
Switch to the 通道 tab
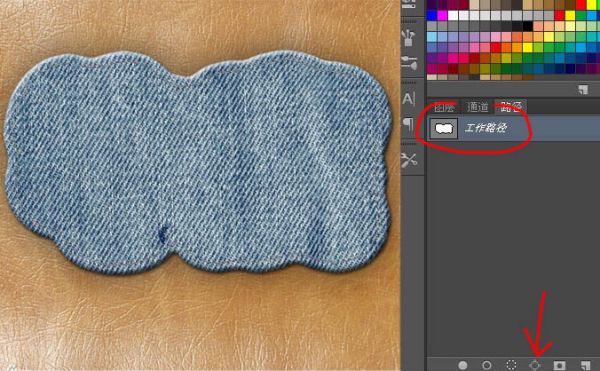tap(477, 107)
